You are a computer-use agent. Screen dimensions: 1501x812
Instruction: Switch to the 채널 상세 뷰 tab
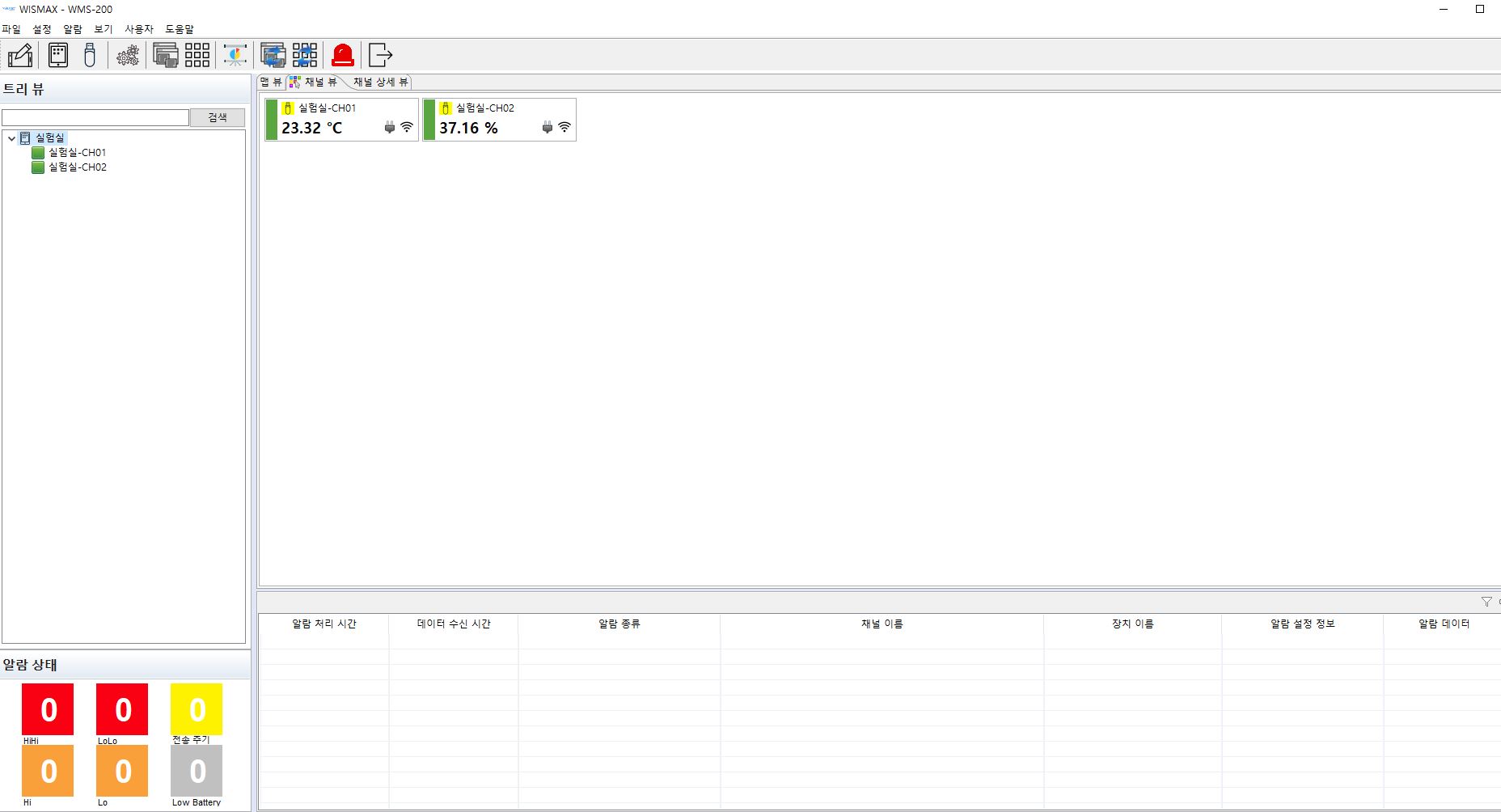point(380,82)
